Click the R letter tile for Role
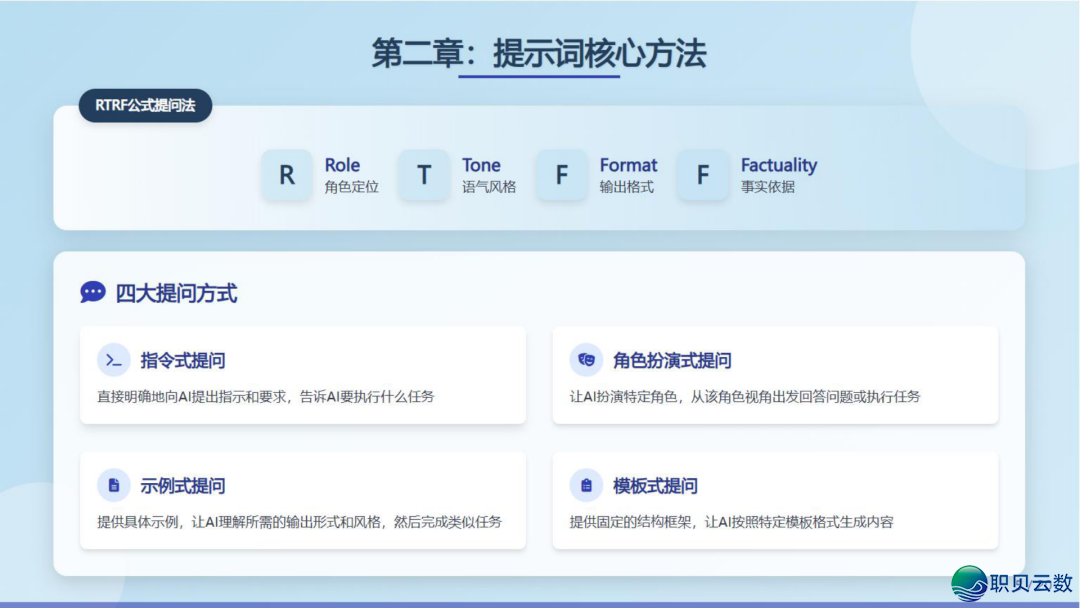This screenshot has height=608, width=1080. click(287, 175)
